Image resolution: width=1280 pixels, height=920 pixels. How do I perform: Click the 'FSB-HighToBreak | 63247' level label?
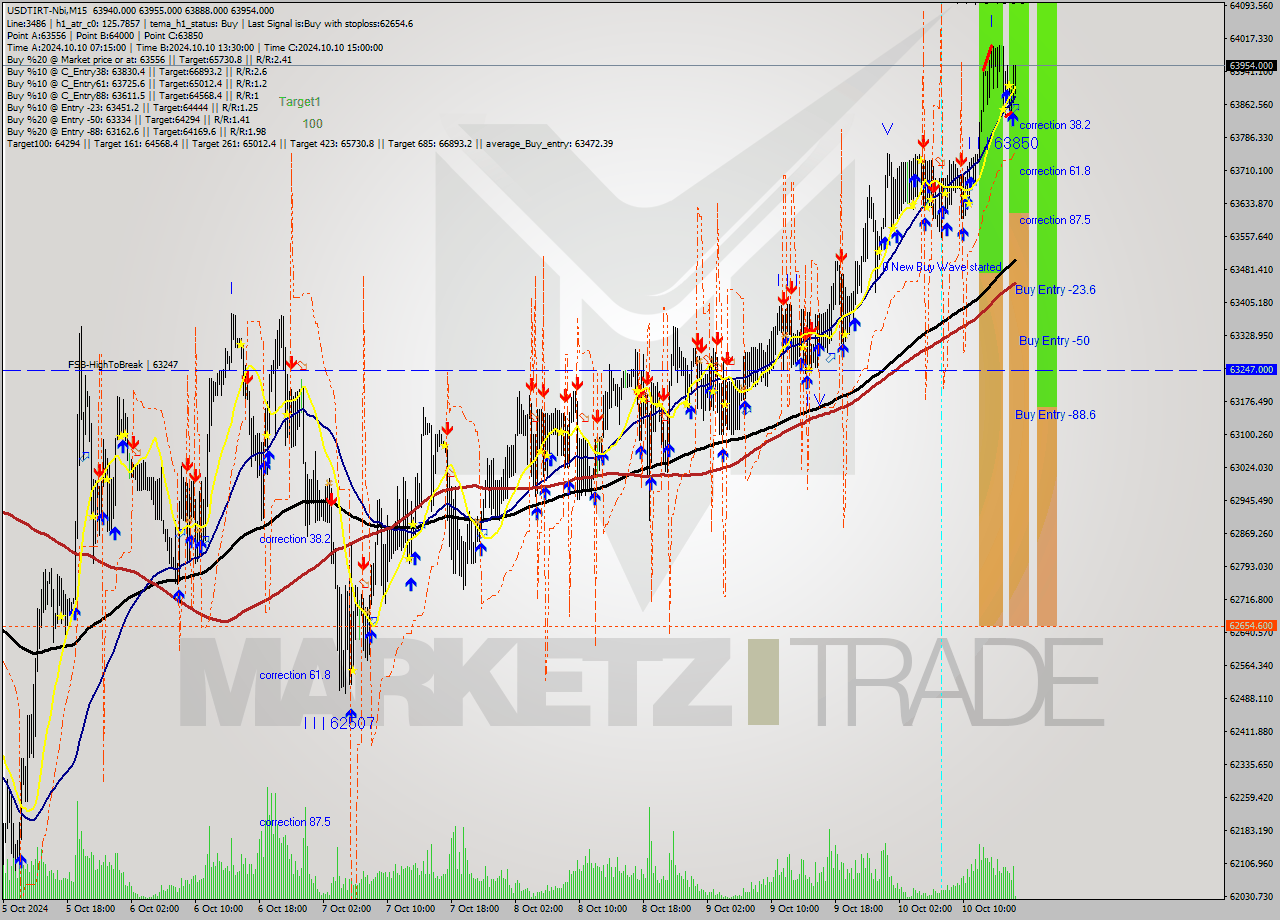pos(123,365)
